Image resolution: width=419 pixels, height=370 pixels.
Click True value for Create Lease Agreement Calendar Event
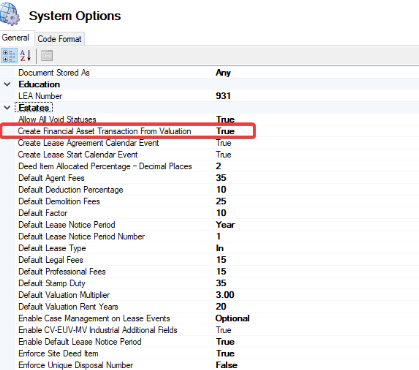224,143
